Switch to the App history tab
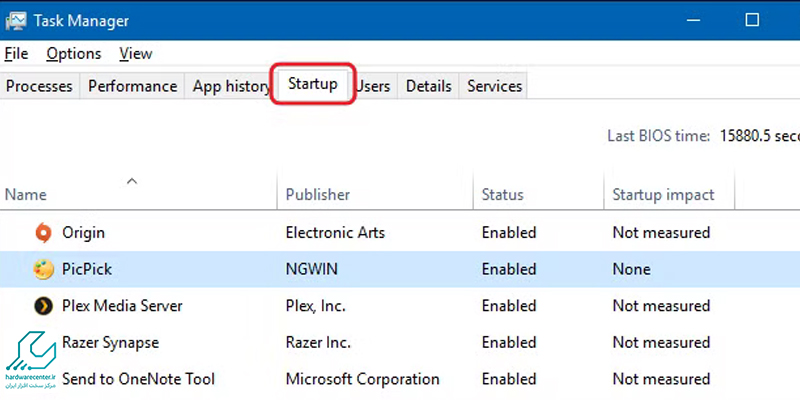 click(x=232, y=86)
